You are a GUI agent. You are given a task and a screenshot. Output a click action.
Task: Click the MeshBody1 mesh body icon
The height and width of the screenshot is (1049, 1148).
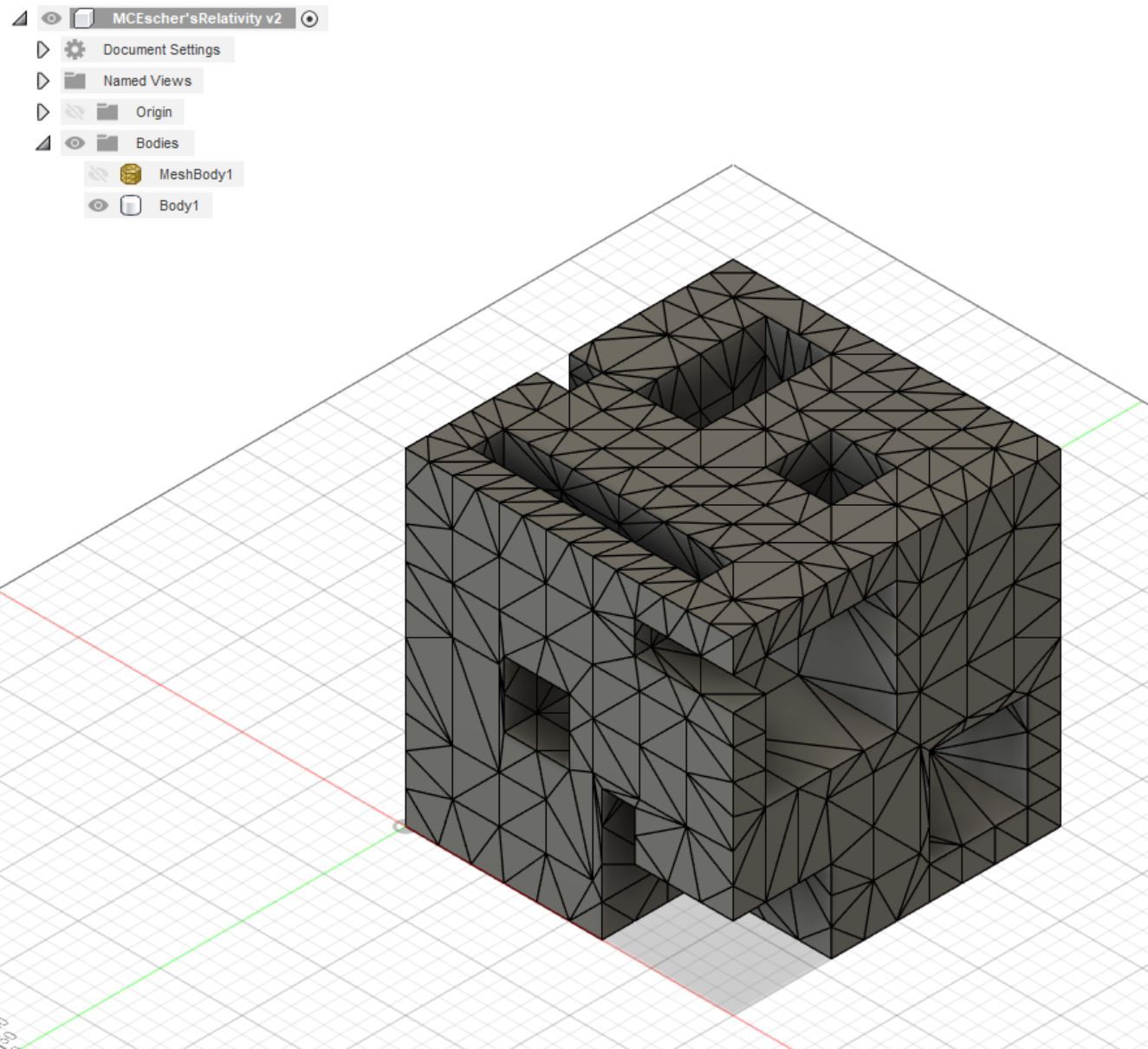click(130, 174)
